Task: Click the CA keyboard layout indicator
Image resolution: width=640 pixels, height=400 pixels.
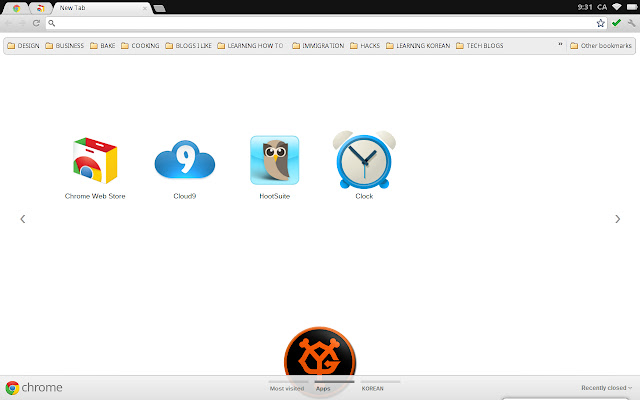Action: 602,7
